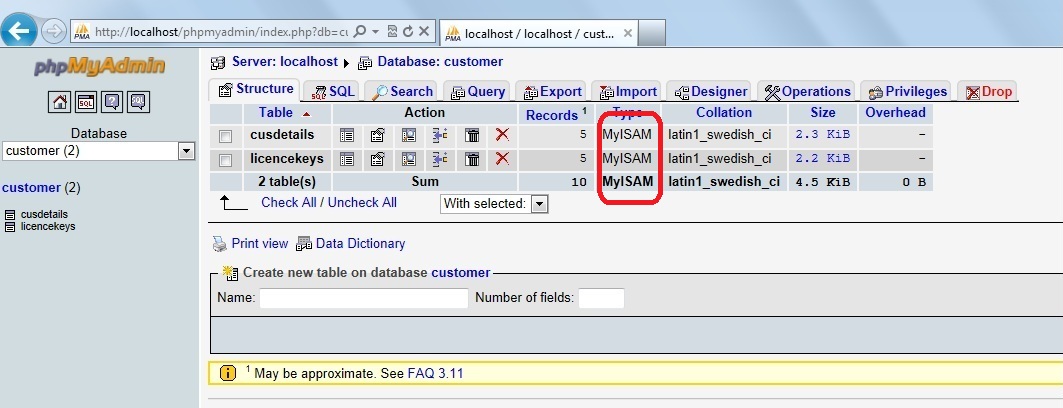Open the Operations tab
The height and width of the screenshot is (408, 1063).
click(807, 91)
